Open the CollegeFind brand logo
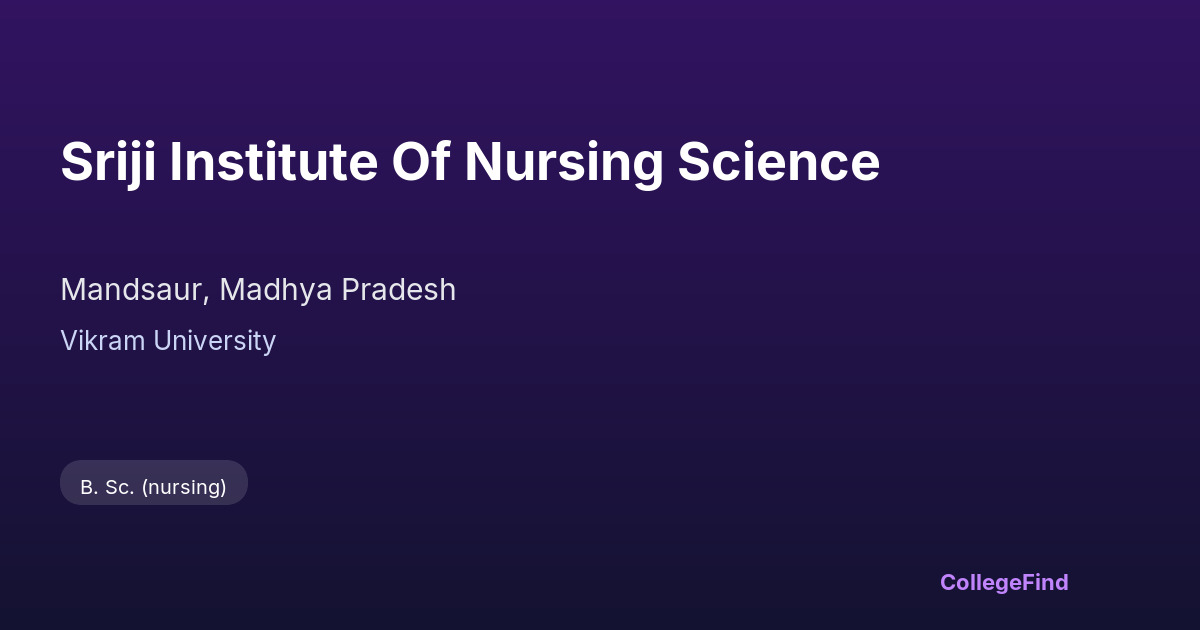The image size is (1200, 630). [x=1004, y=582]
